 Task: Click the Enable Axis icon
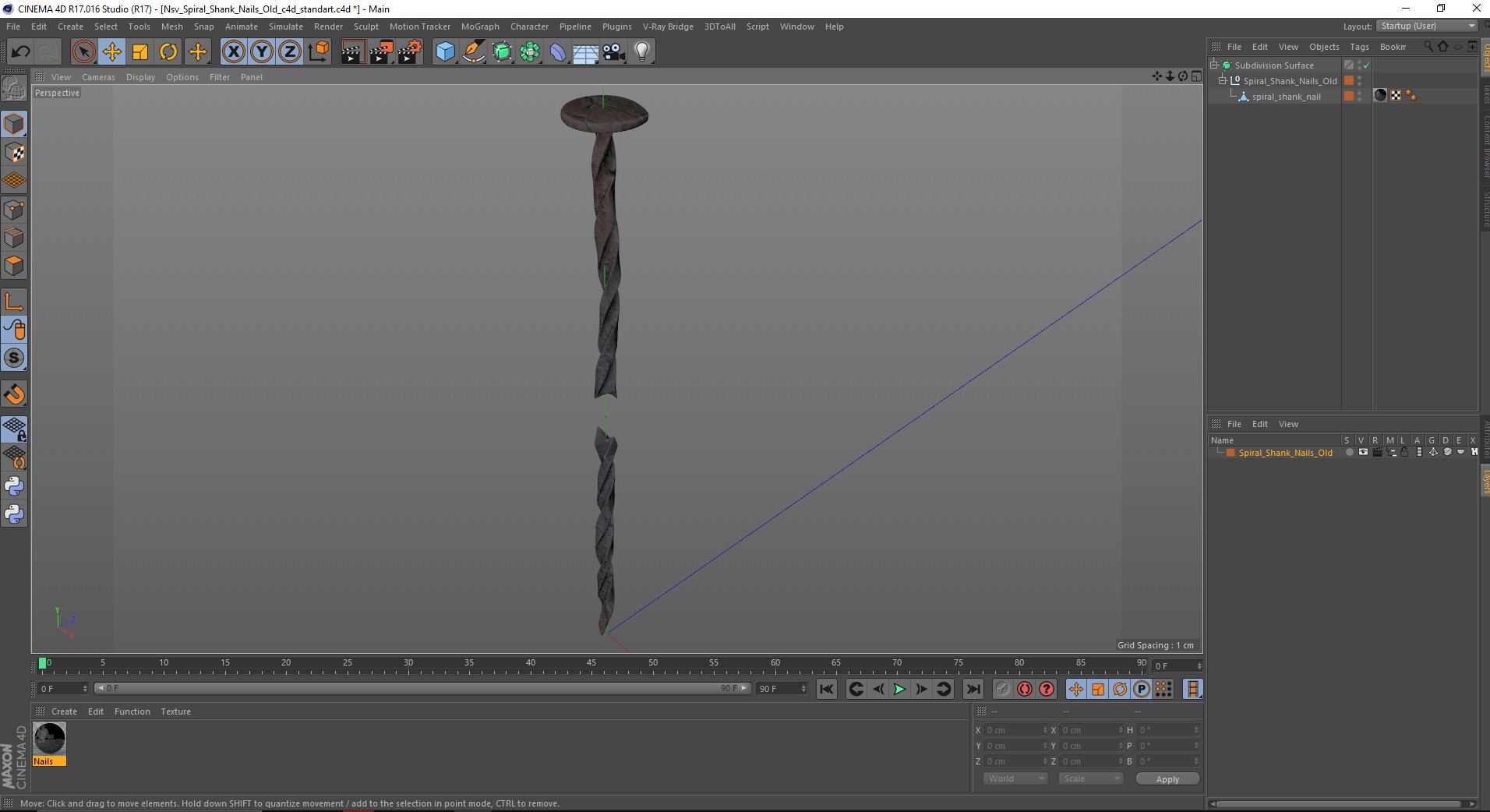pyautogui.click(x=14, y=301)
